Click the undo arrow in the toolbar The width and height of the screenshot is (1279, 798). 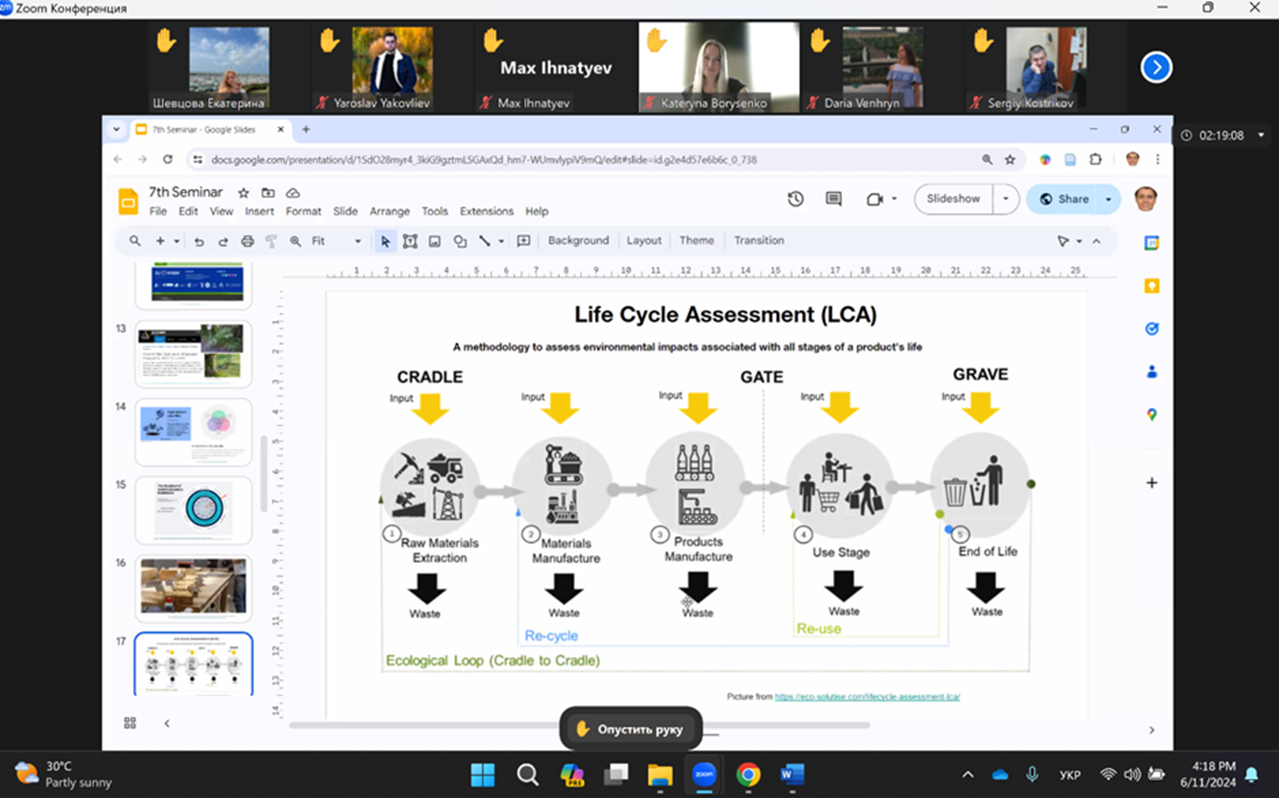199,241
